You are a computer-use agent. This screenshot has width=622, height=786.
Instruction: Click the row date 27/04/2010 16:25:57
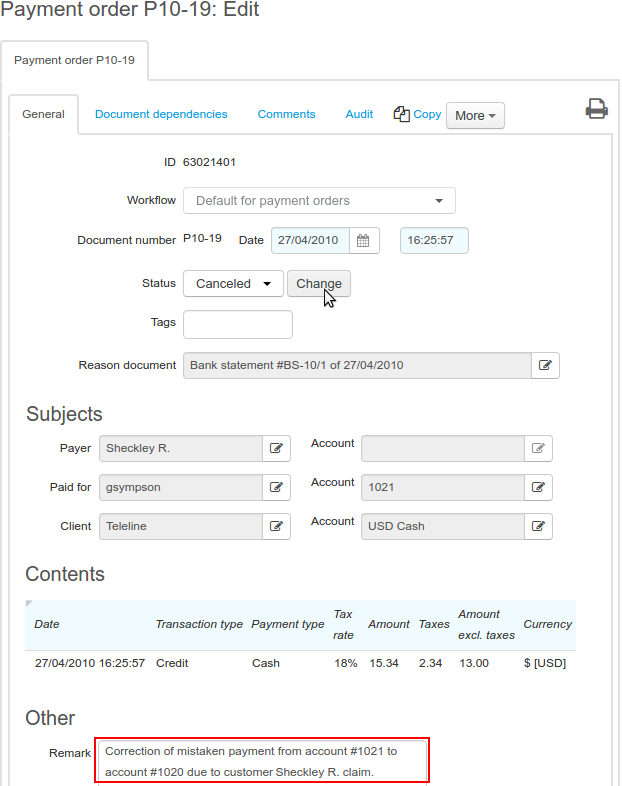click(x=90, y=664)
